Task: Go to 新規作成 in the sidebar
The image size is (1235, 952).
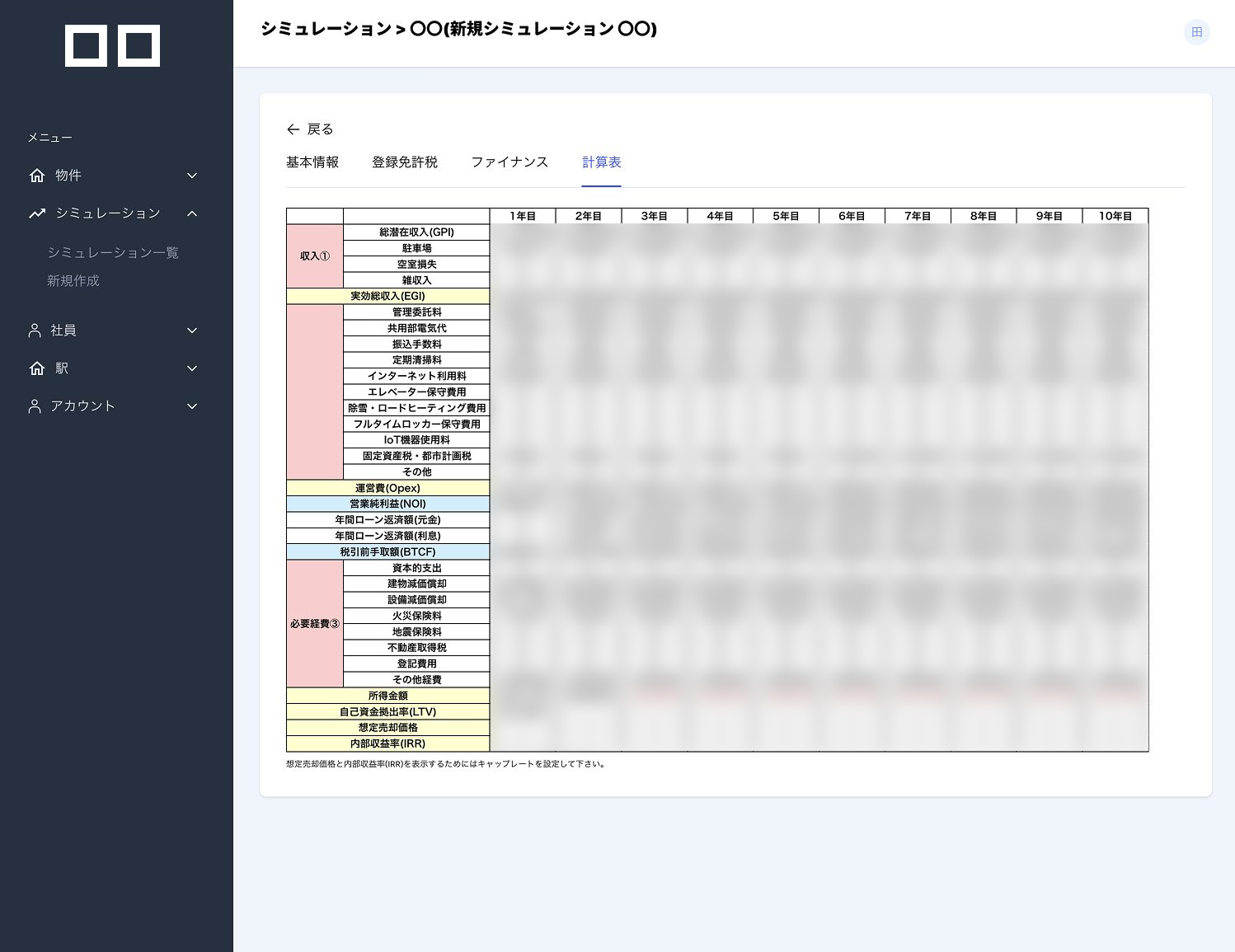Action: point(73,281)
